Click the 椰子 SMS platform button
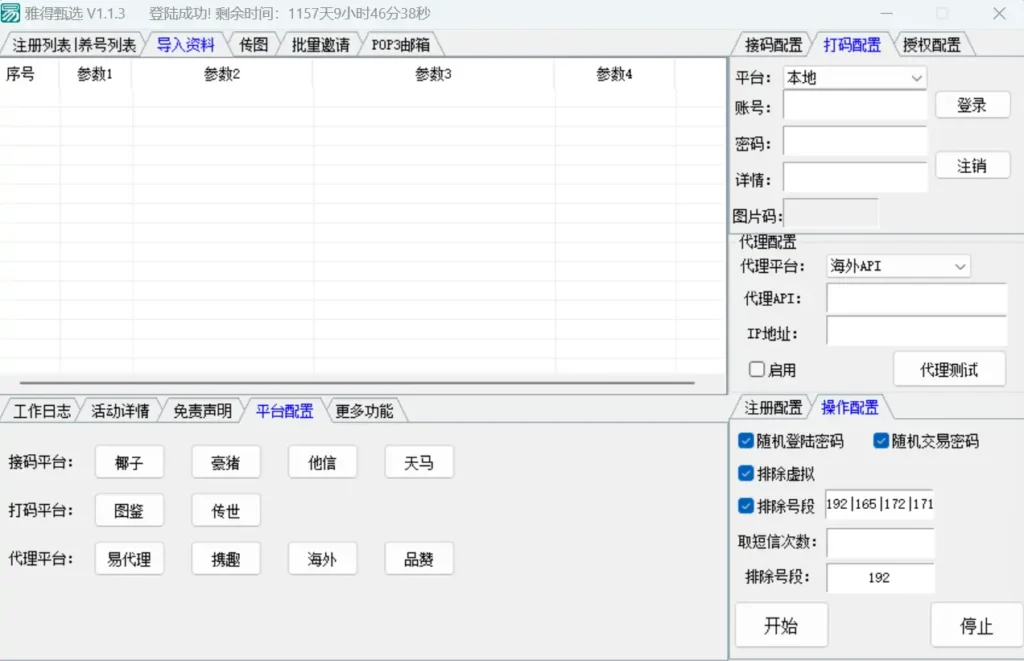This screenshot has height=661, width=1024. (129, 462)
